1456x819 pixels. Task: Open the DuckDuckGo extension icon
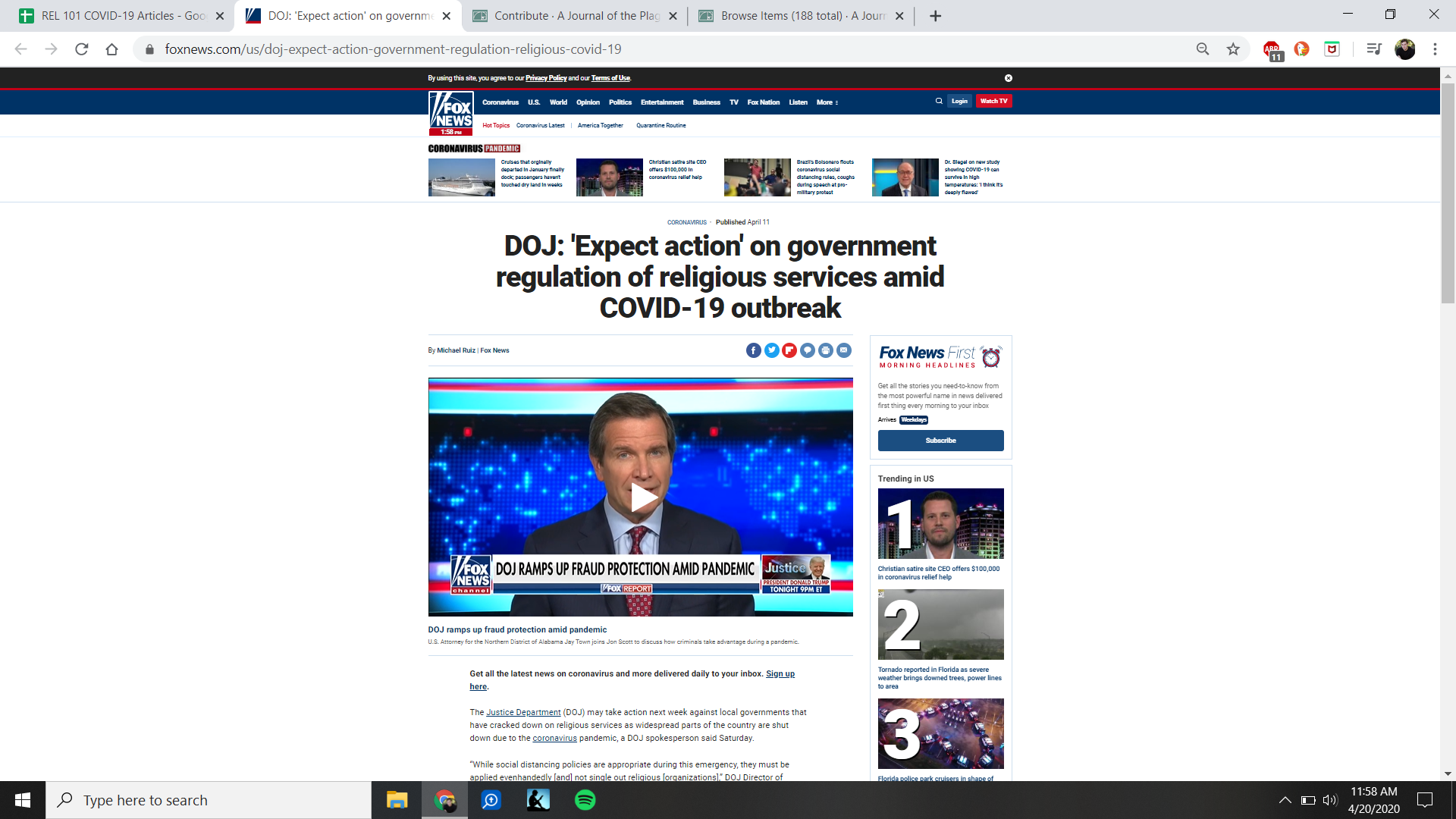click(x=1301, y=49)
